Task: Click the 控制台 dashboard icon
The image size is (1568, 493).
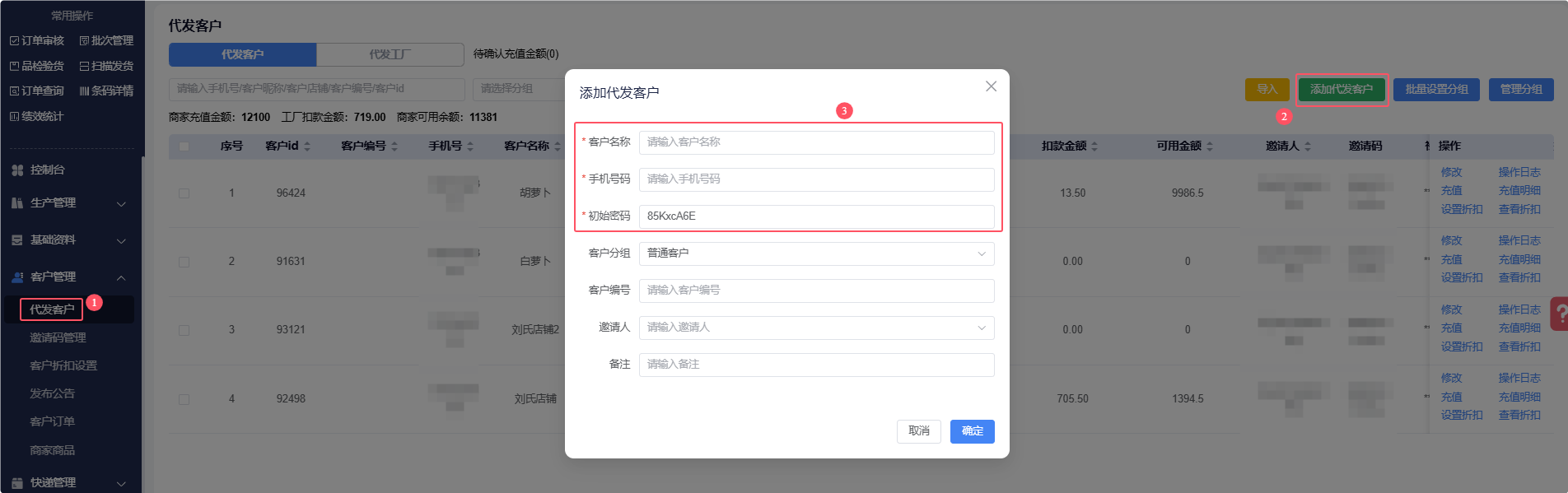Action: 17,170
